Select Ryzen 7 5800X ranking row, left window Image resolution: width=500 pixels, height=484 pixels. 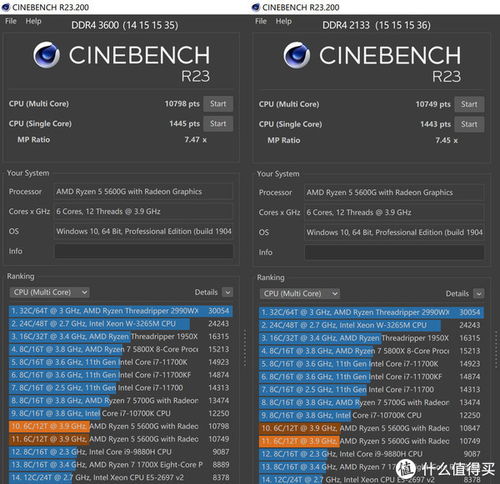pos(121,349)
